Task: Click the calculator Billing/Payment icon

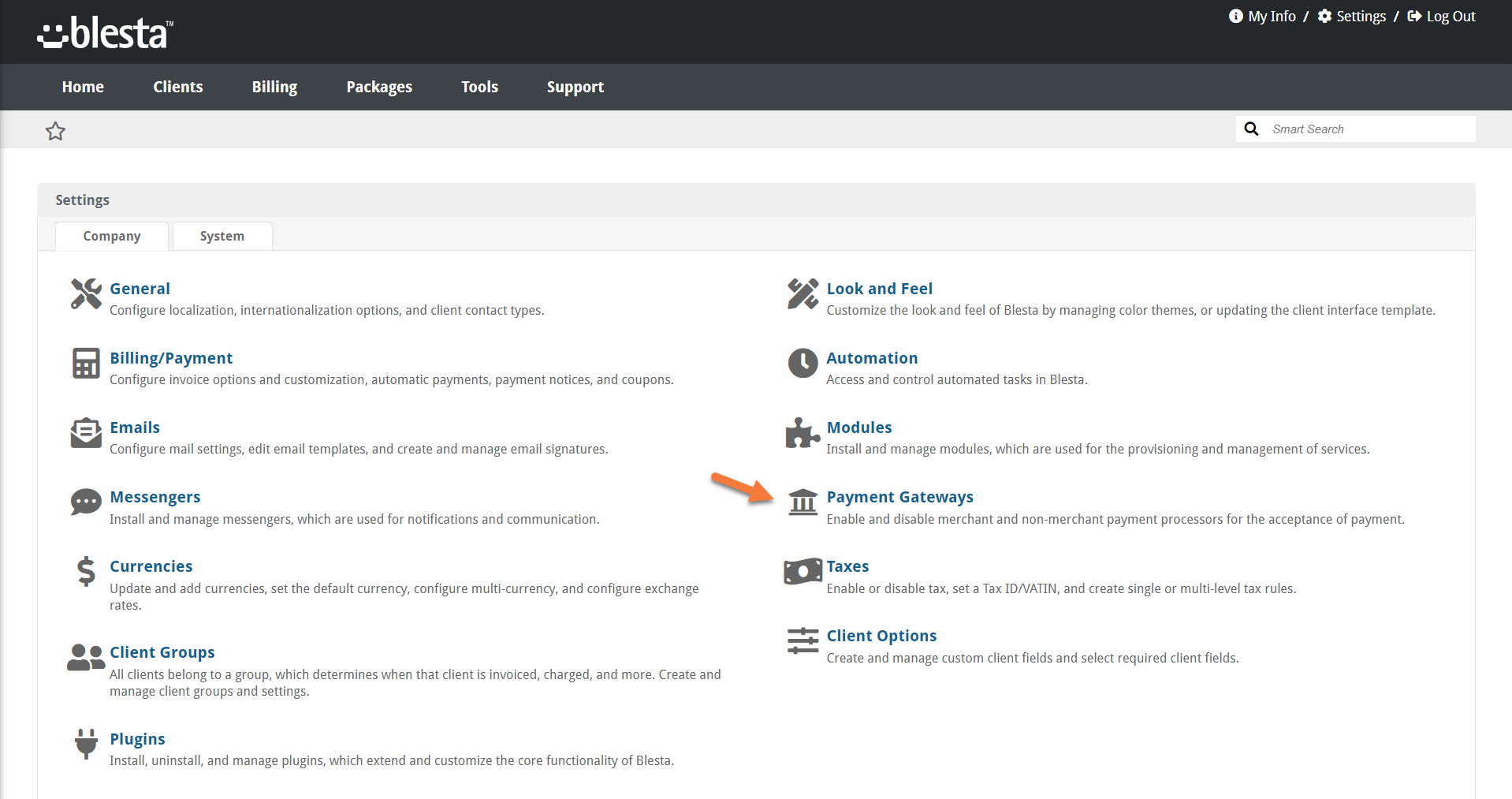Action: tap(86, 364)
